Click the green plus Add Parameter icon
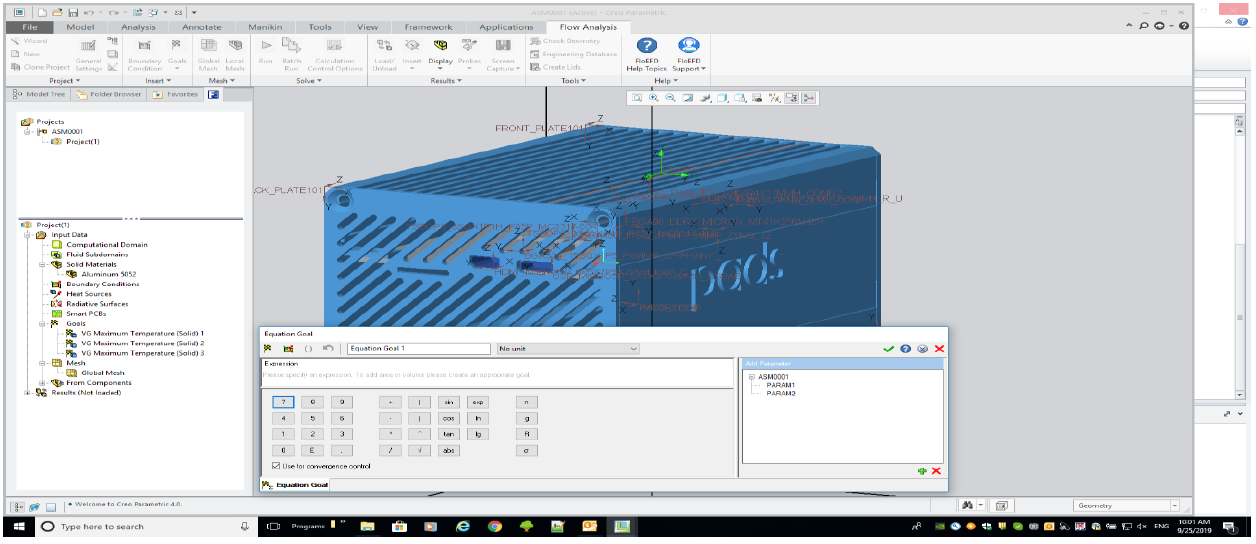Image resolution: width=1256 pixels, height=544 pixels. pos(921,471)
